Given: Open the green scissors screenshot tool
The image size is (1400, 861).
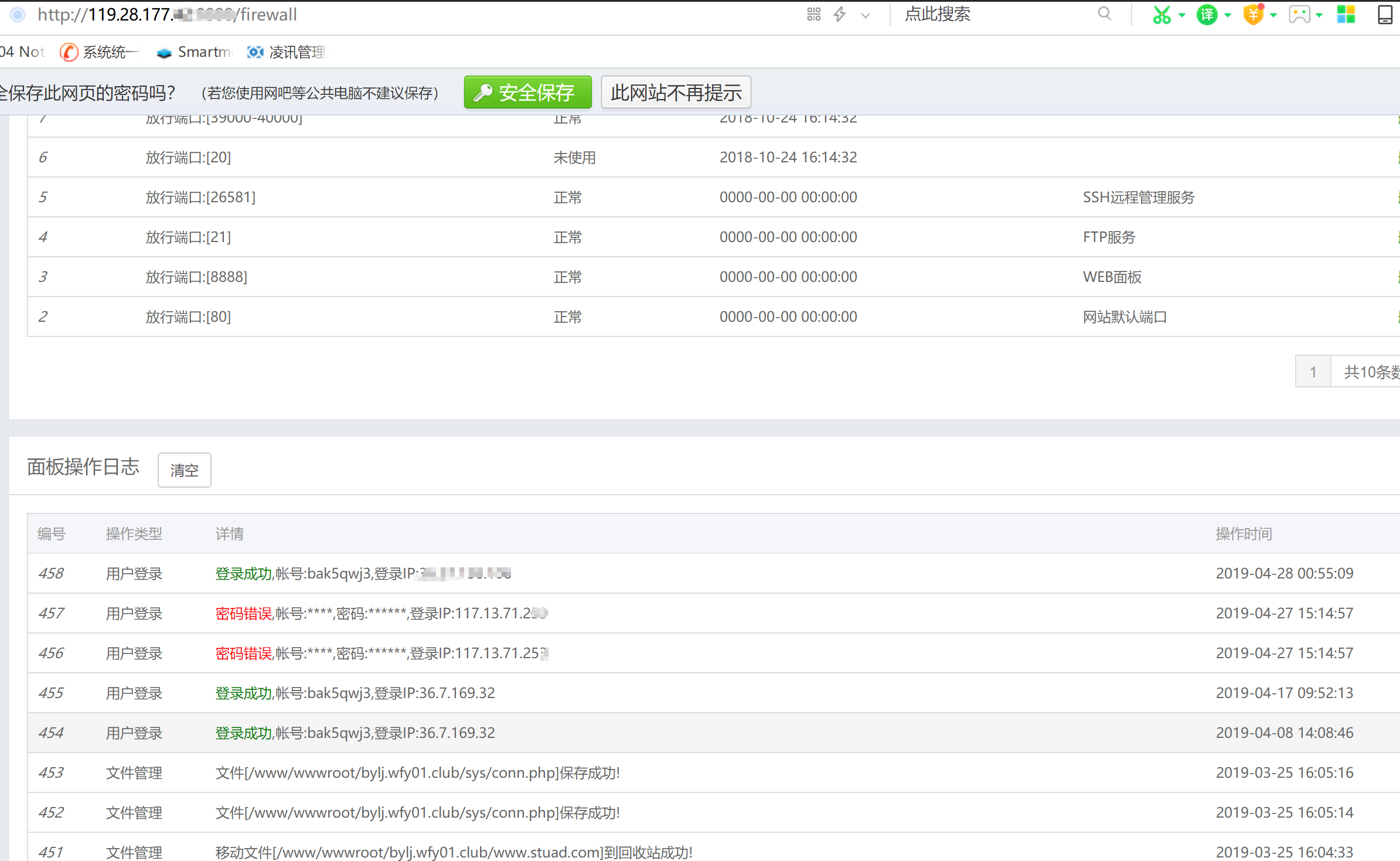Looking at the screenshot, I should [1161, 15].
